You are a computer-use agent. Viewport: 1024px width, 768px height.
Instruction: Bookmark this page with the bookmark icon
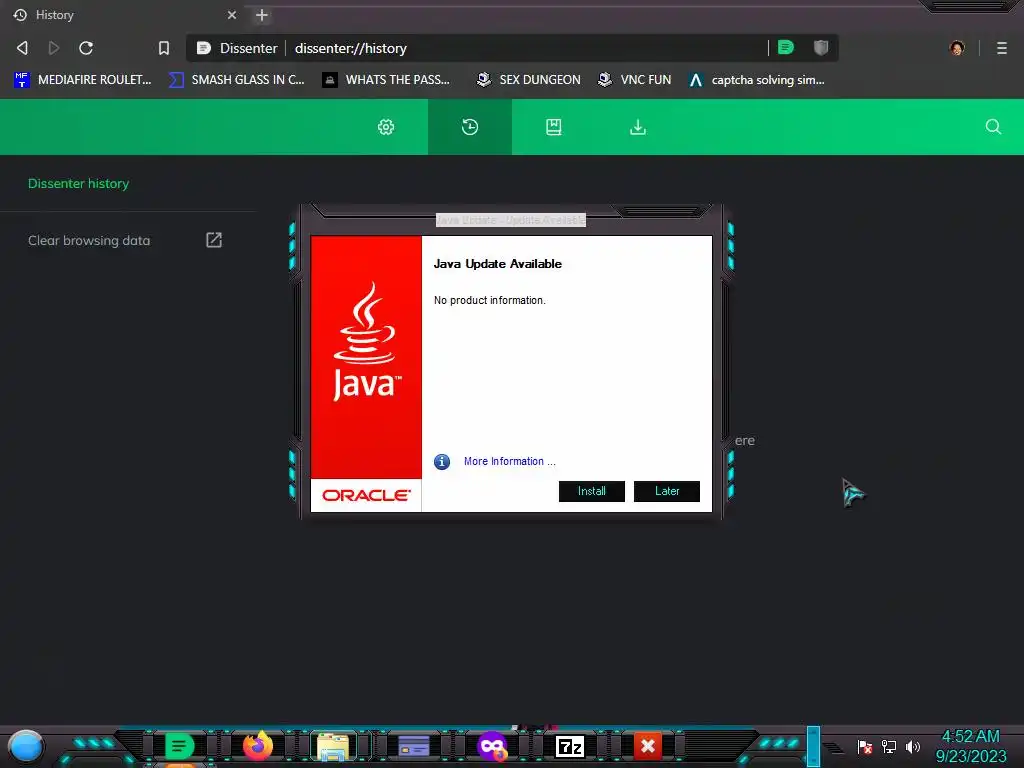pyautogui.click(x=164, y=48)
